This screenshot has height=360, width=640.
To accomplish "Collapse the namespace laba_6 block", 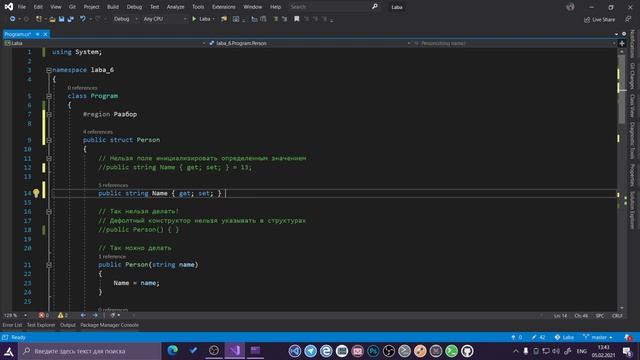I will click(49, 70).
